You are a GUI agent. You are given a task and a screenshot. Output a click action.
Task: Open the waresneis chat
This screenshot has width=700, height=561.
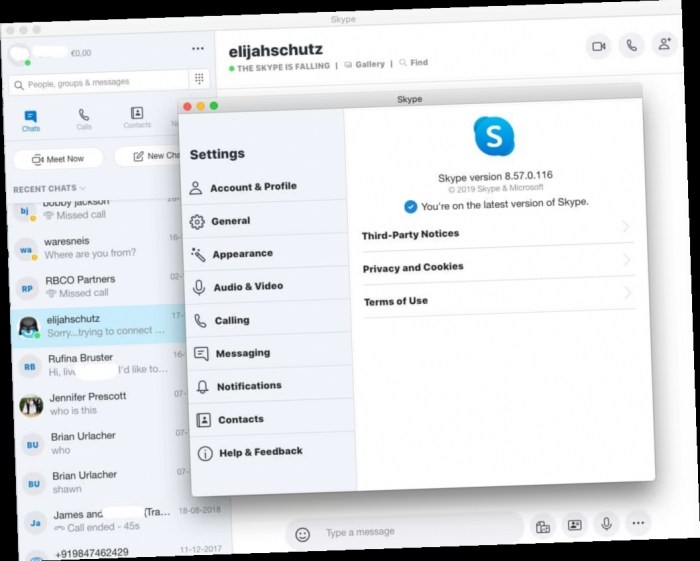(x=97, y=248)
